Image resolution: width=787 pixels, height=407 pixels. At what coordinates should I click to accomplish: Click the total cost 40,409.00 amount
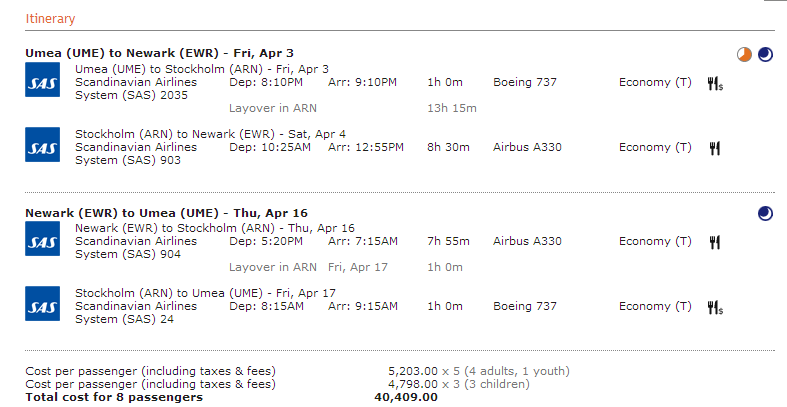406,397
